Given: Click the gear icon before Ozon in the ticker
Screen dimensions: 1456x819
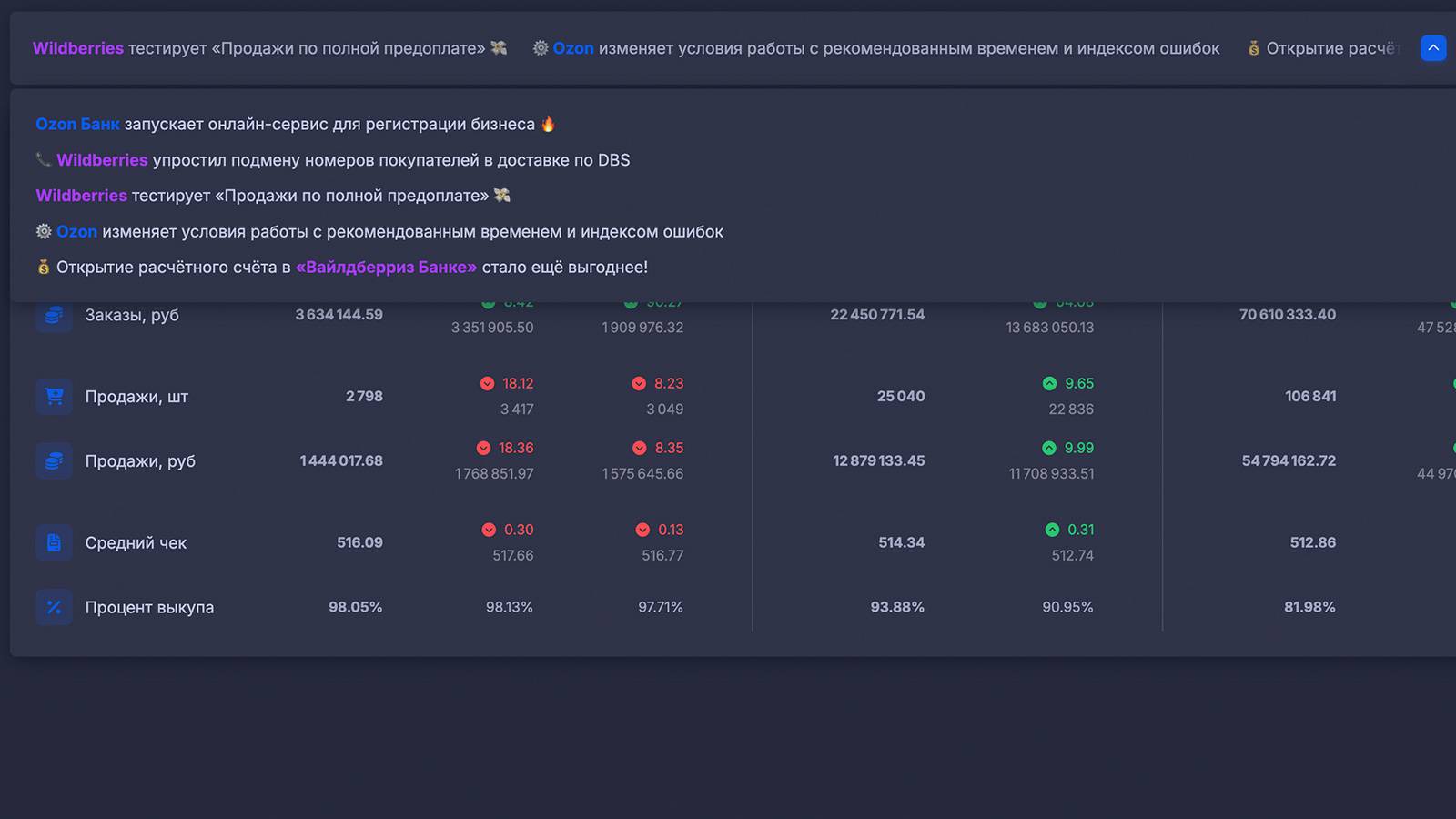Looking at the screenshot, I should [541, 48].
